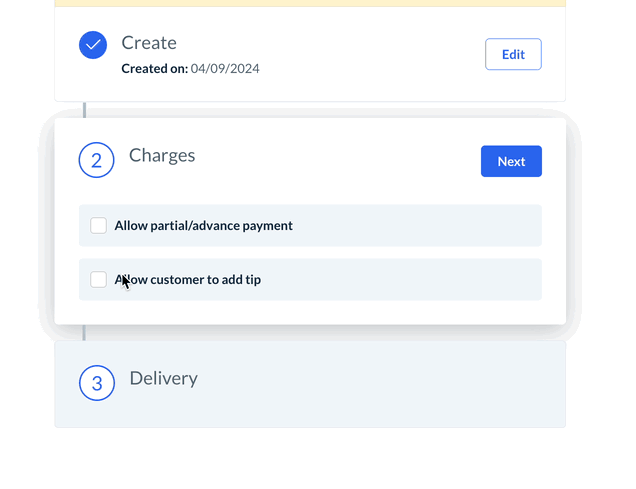
Task: Click blank space right of partial payment label
Action: [x=420, y=226]
